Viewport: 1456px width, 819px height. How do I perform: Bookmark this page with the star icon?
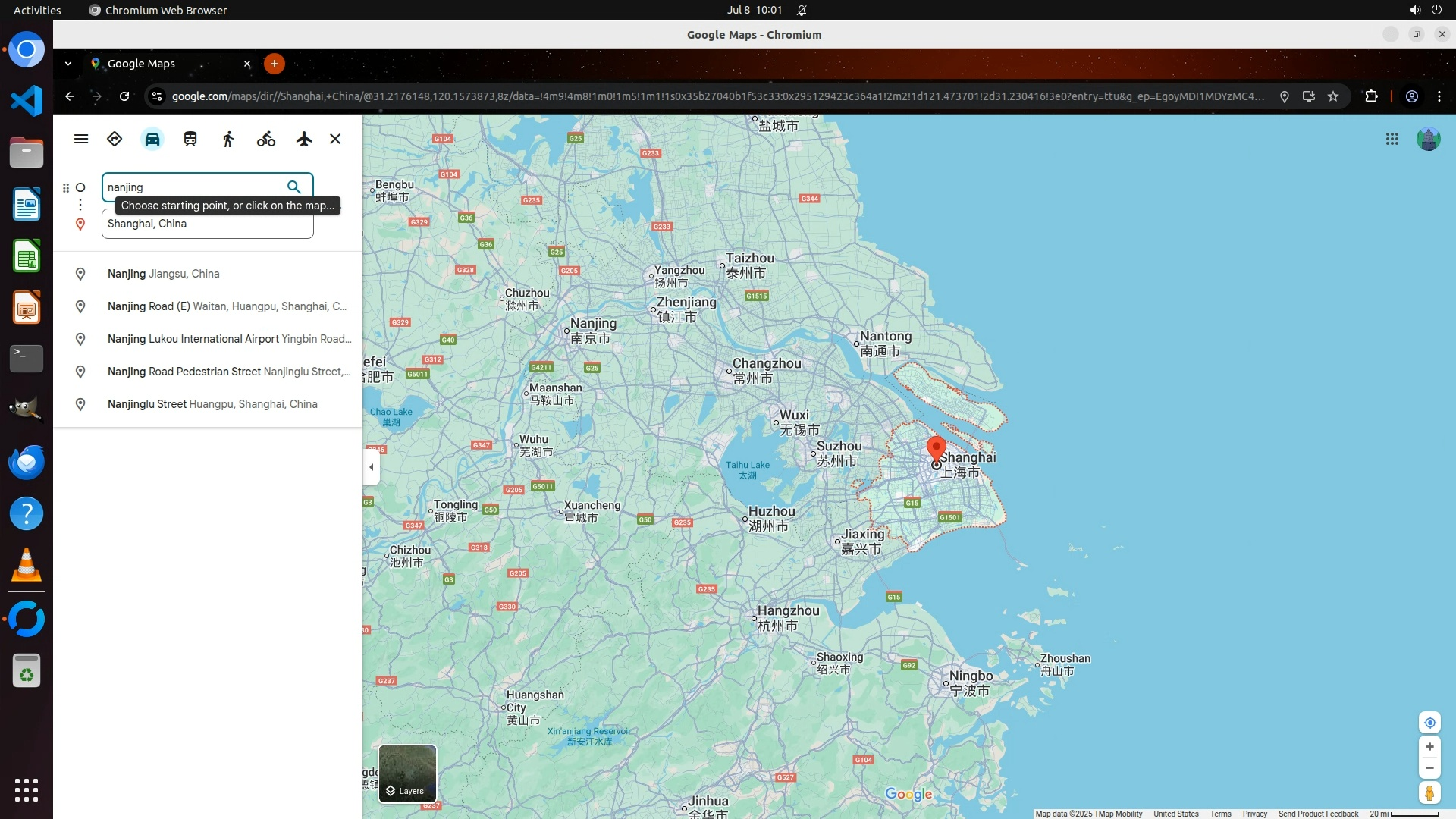1333,96
